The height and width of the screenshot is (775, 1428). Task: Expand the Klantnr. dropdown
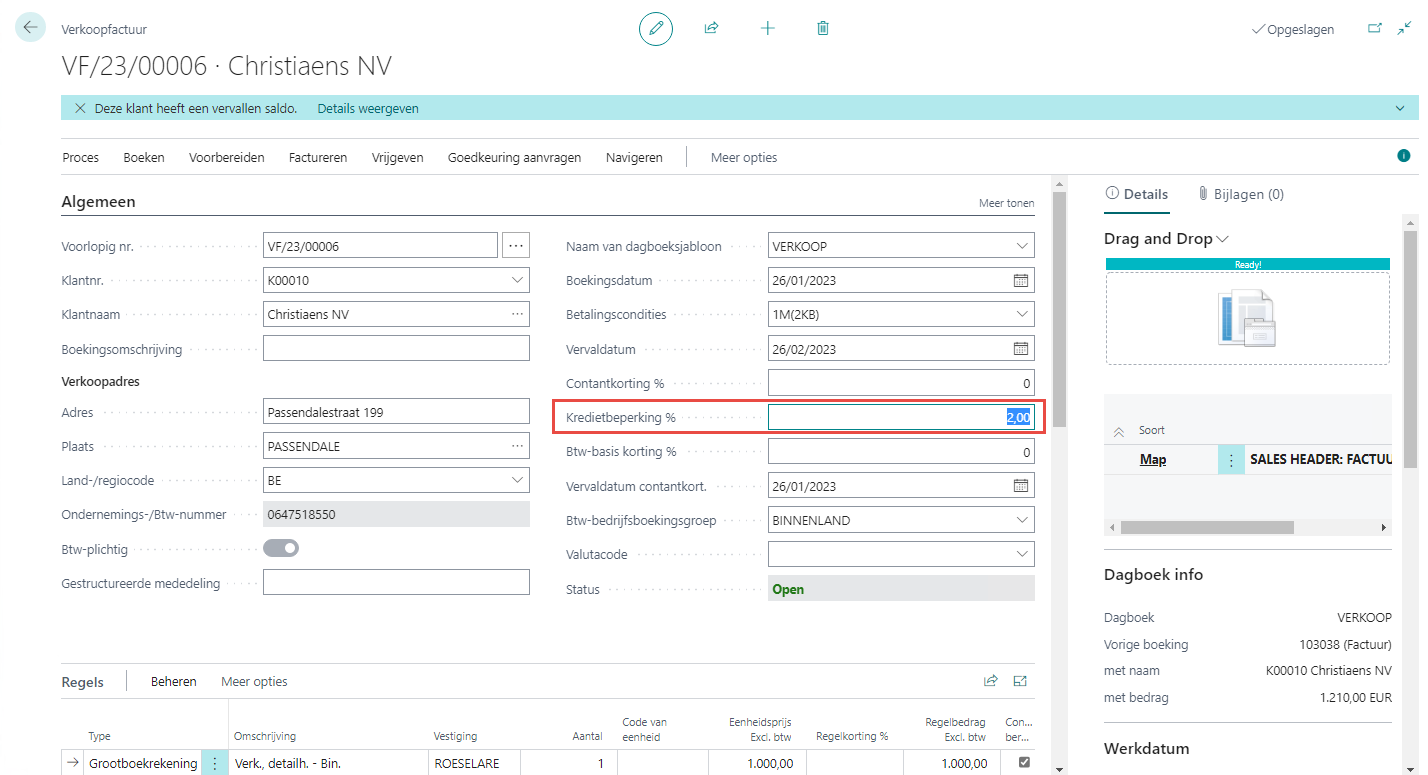pyautogui.click(x=517, y=281)
